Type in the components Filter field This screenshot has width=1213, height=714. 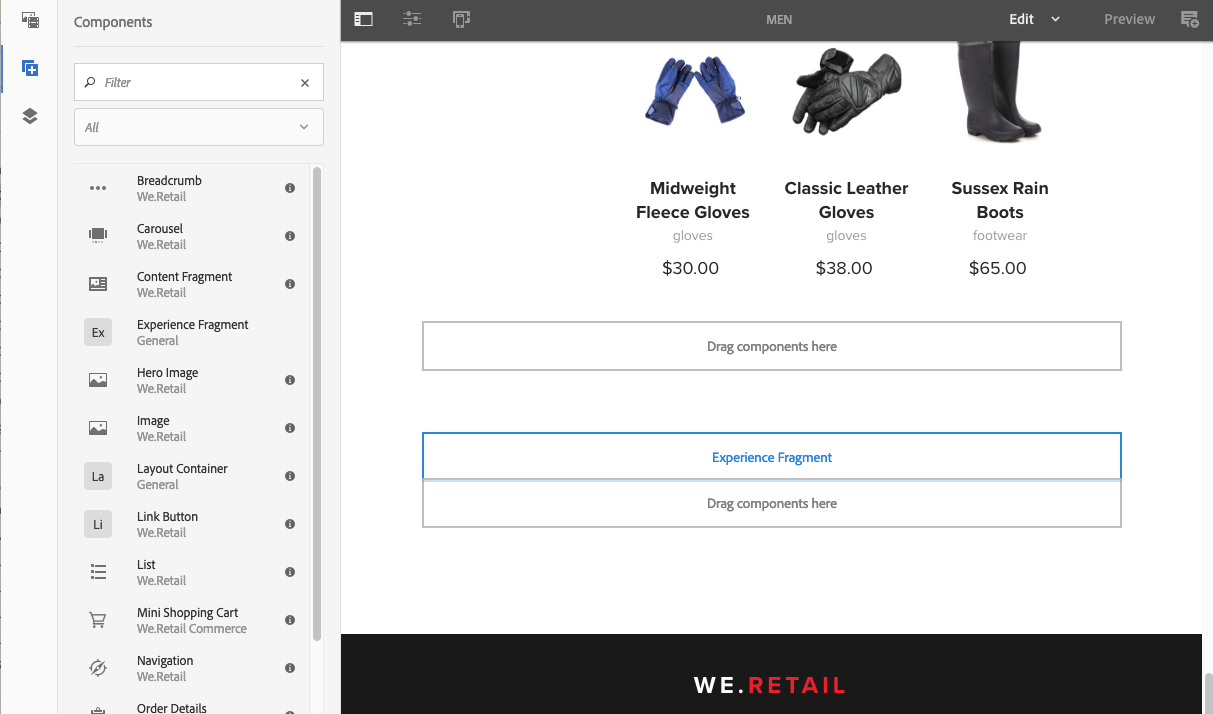[x=195, y=83]
